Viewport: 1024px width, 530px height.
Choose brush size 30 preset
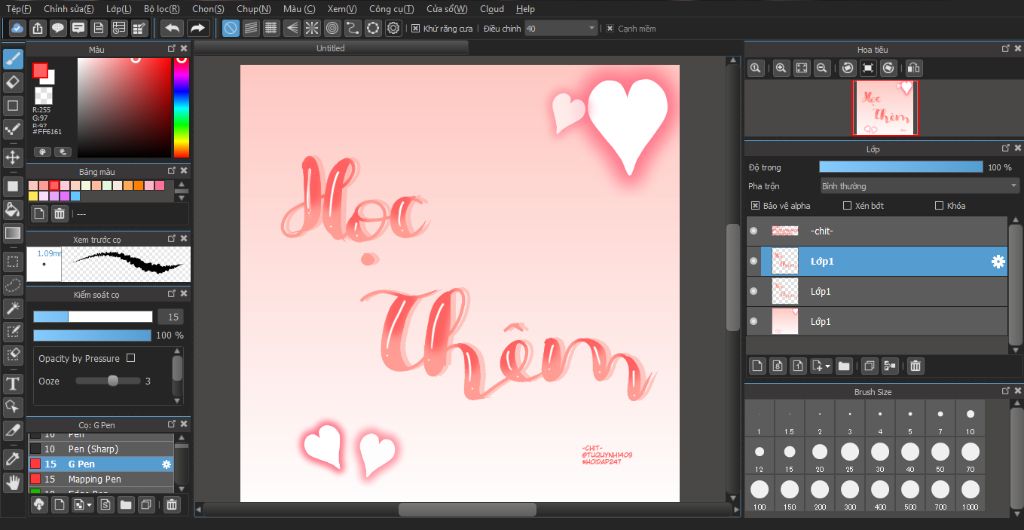pyautogui.click(x=880, y=455)
